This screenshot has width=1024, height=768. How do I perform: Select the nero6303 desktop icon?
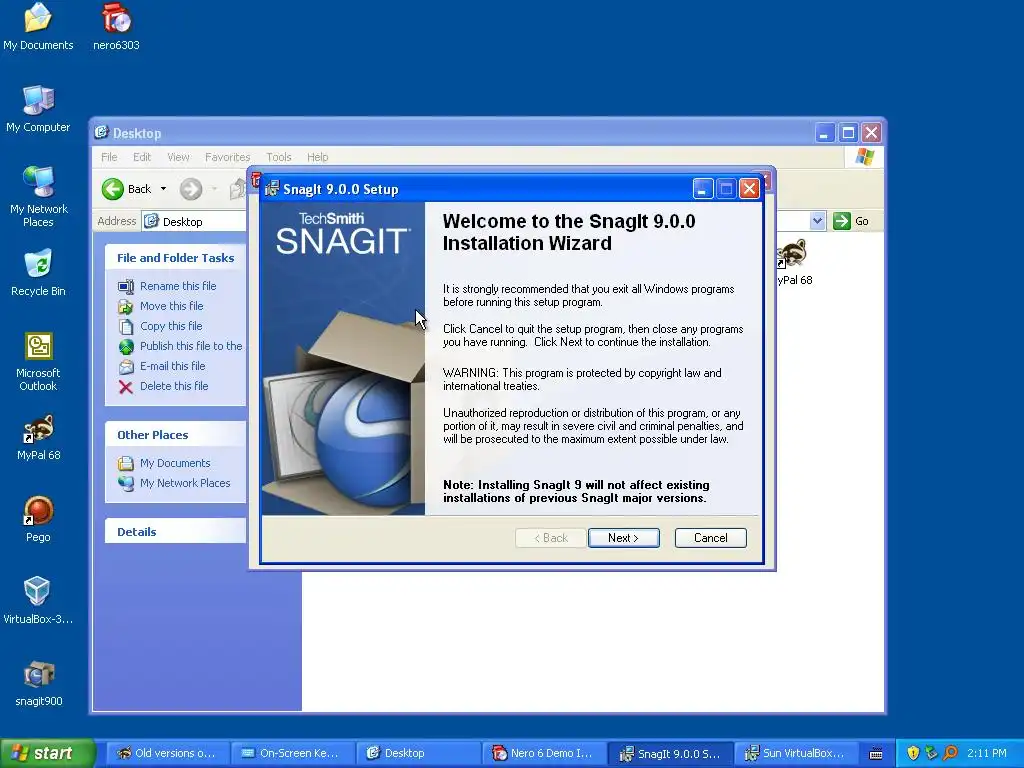(116, 27)
